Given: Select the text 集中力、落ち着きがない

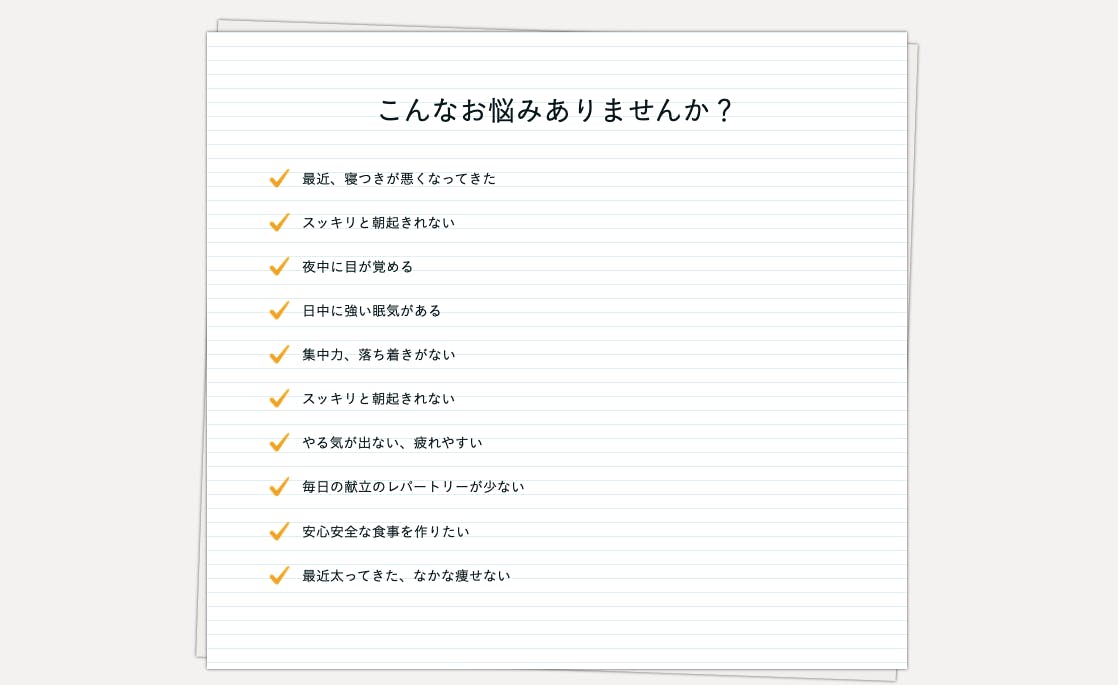Looking at the screenshot, I should [x=378, y=355].
